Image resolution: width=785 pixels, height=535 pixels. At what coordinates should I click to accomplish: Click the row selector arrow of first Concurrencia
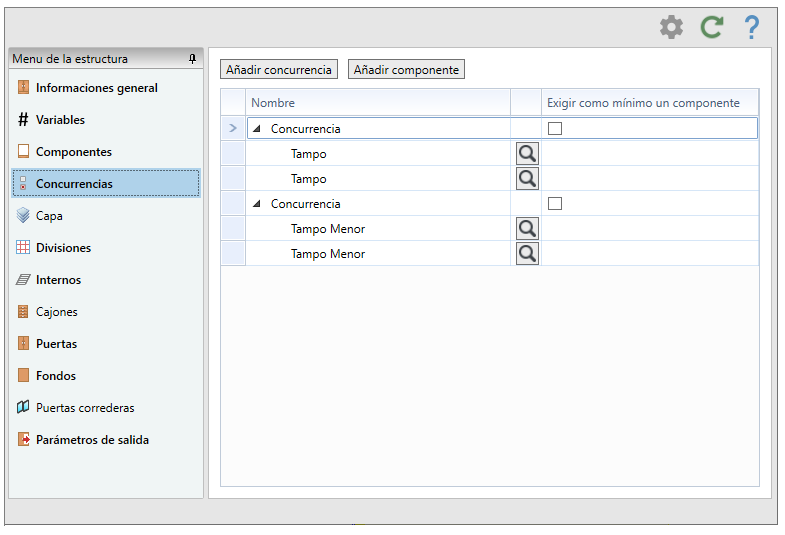233,128
